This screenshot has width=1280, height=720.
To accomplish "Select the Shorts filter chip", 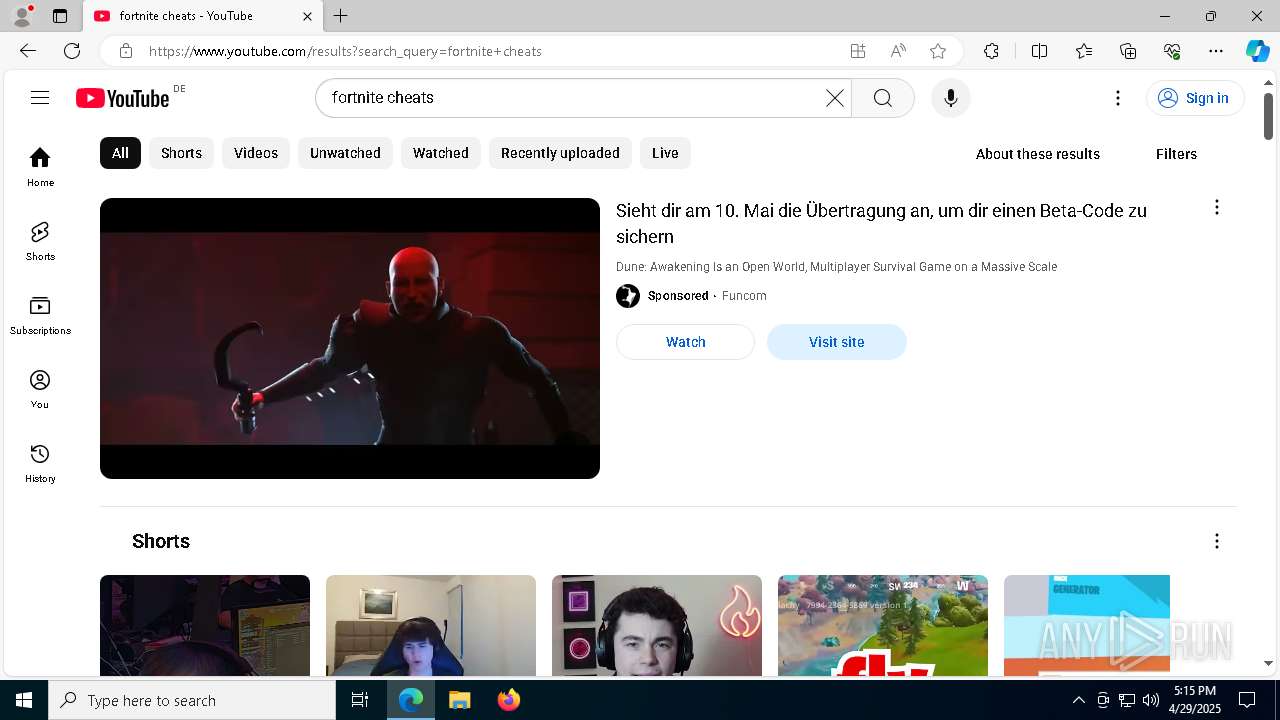I will coord(181,153).
